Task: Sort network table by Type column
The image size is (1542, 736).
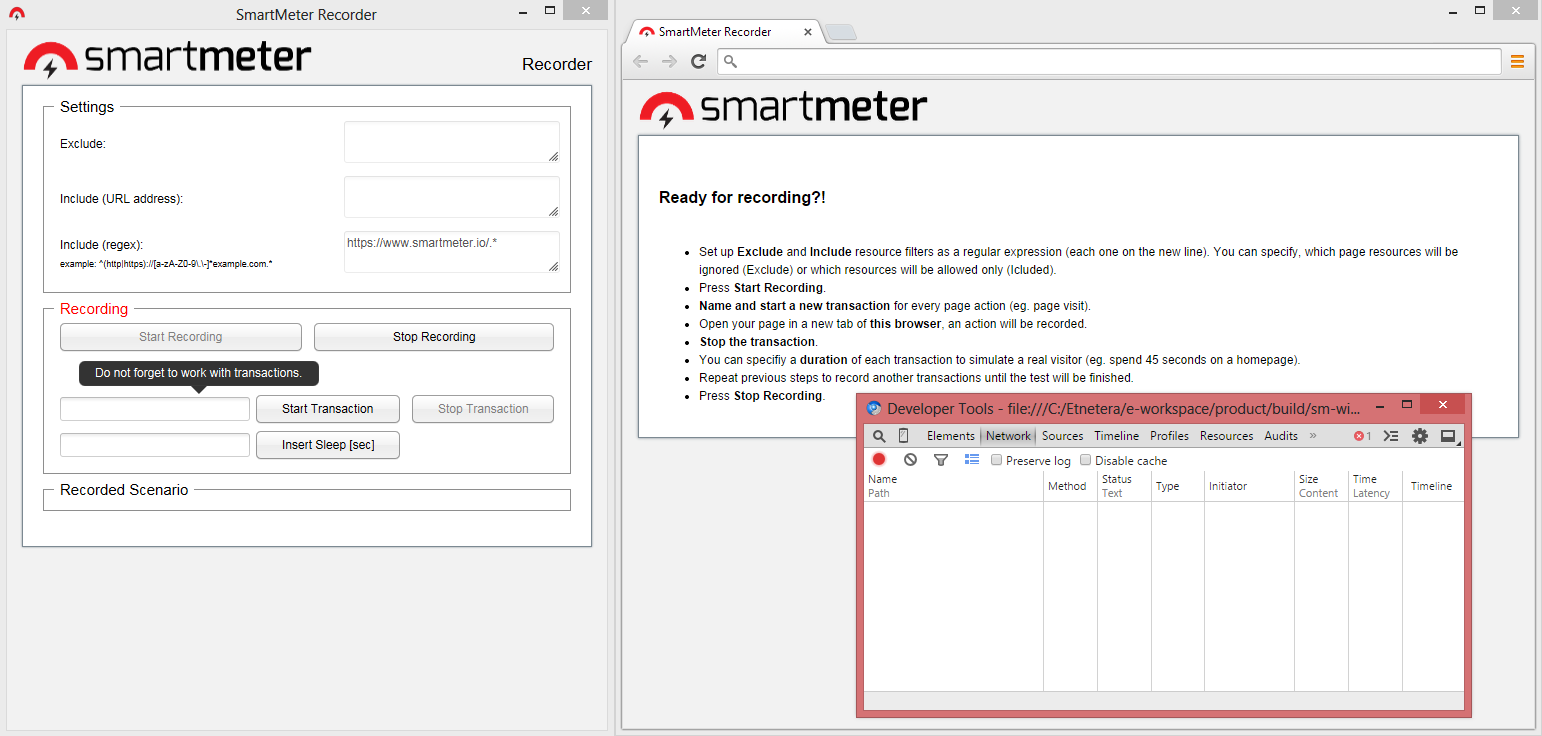Action: pos(1177,486)
